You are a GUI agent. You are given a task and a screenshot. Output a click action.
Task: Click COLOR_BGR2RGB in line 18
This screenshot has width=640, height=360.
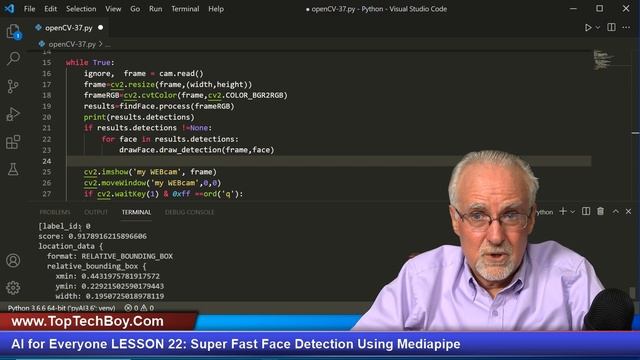point(254,95)
